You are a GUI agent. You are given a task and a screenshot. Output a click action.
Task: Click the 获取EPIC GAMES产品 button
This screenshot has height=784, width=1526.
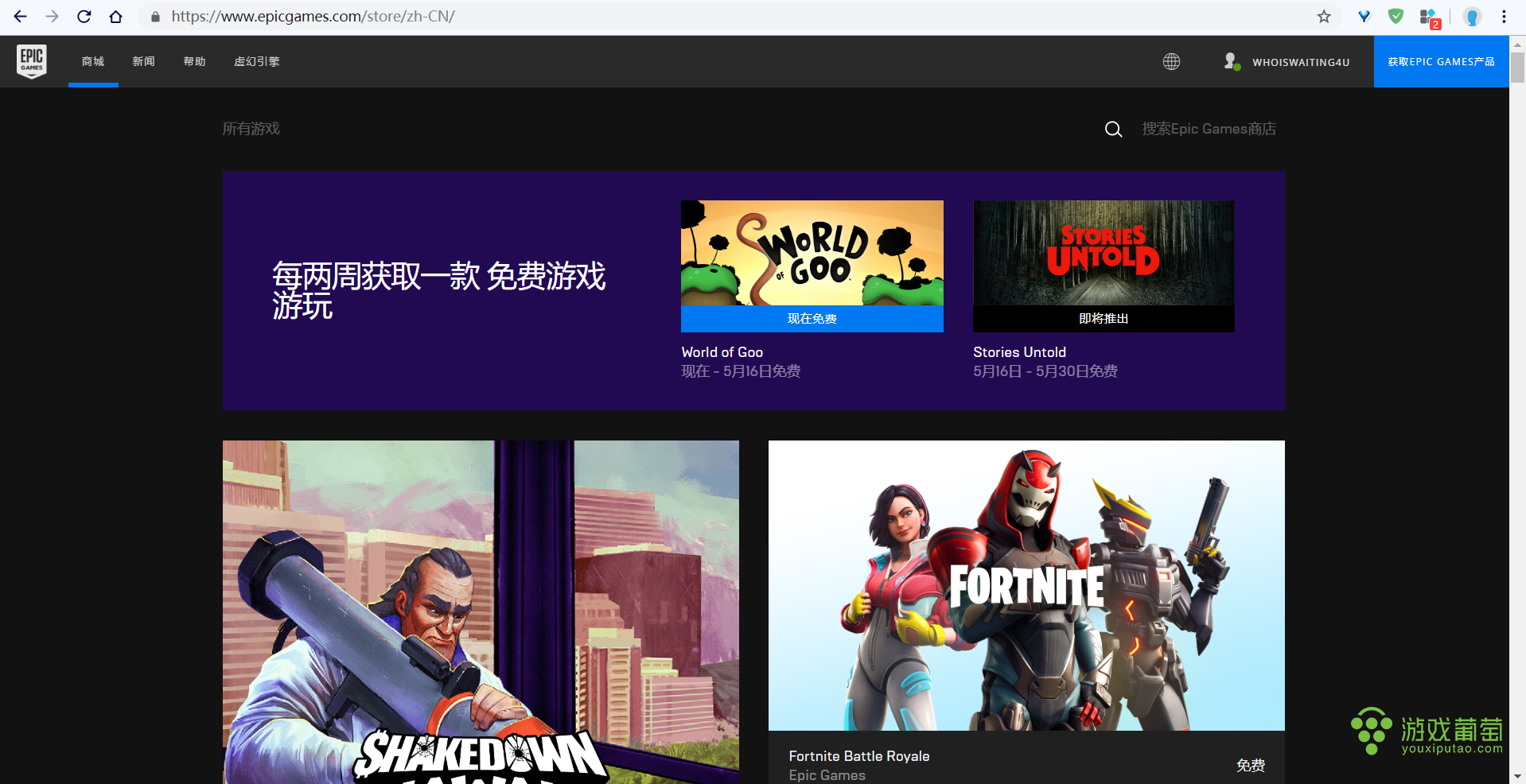tap(1441, 61)
